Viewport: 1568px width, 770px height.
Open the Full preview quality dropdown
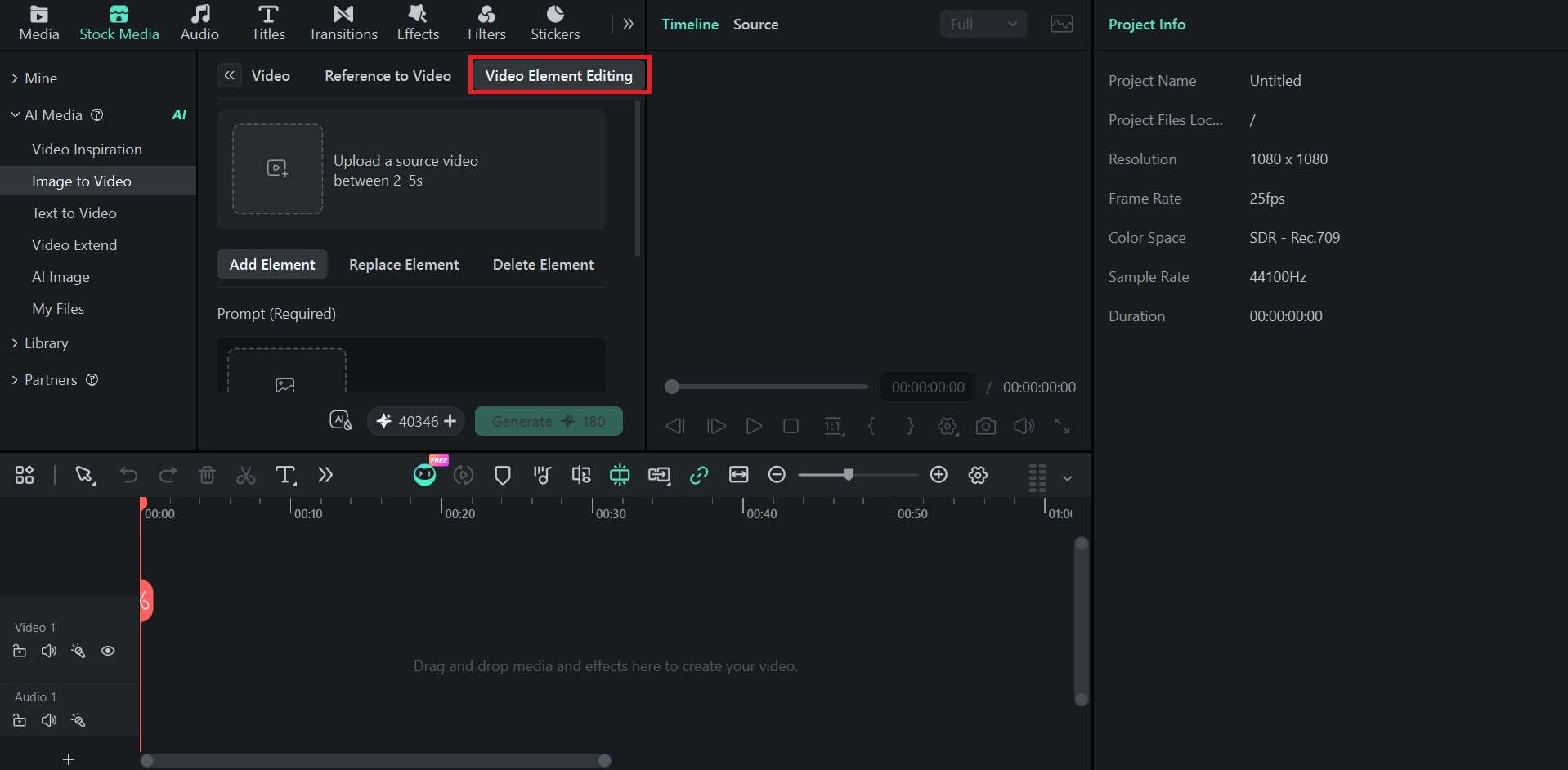tap(983, 24)
